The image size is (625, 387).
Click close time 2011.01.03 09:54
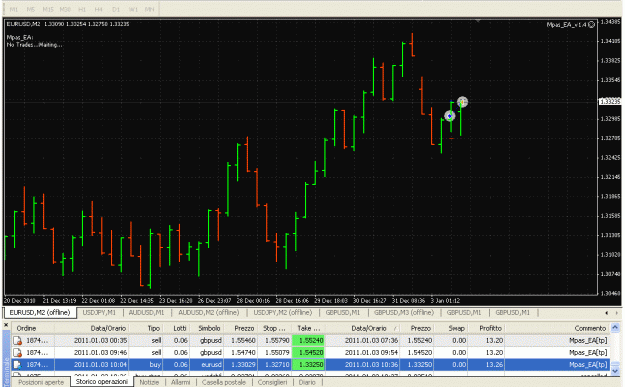click(x=371, y=353)
